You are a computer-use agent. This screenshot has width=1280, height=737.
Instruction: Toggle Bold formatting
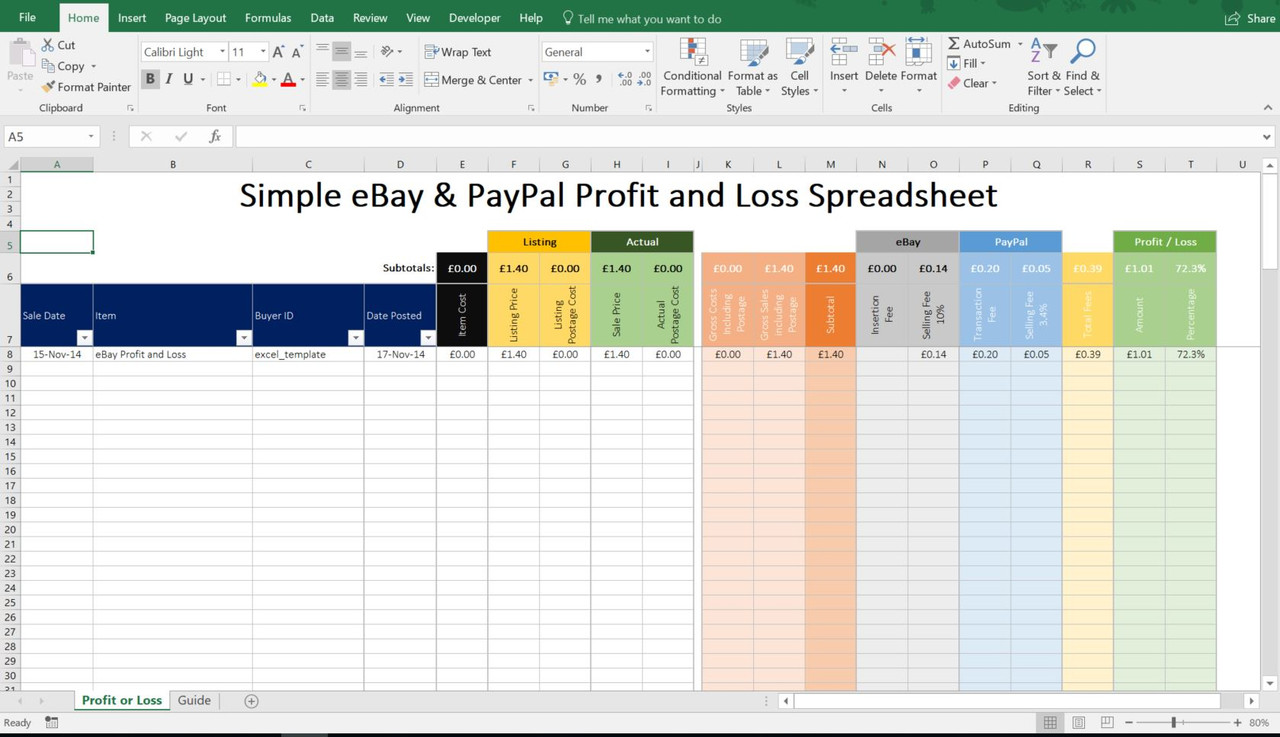(x=150, y=79)
